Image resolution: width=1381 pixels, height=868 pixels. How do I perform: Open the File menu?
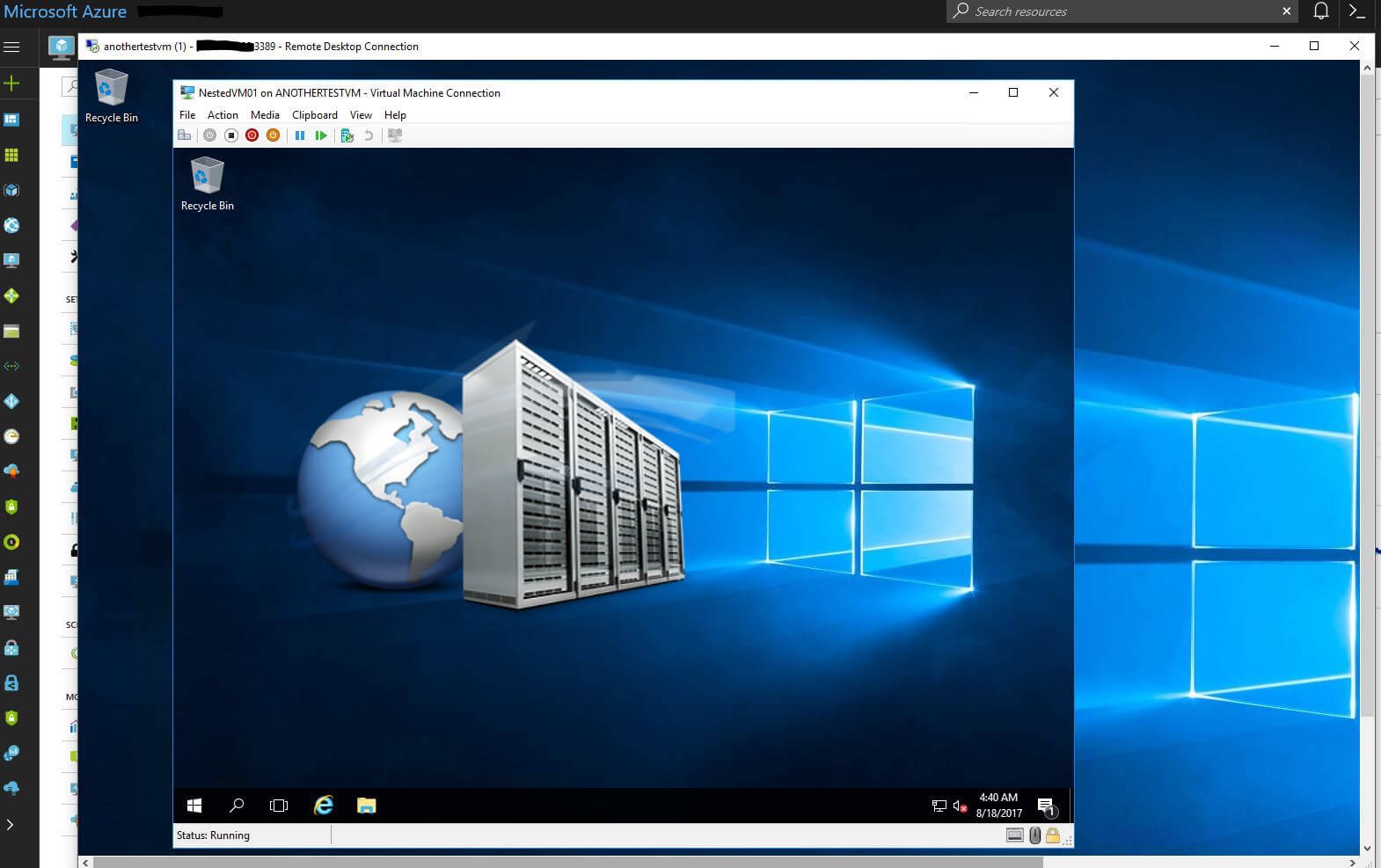click(187, 115)
